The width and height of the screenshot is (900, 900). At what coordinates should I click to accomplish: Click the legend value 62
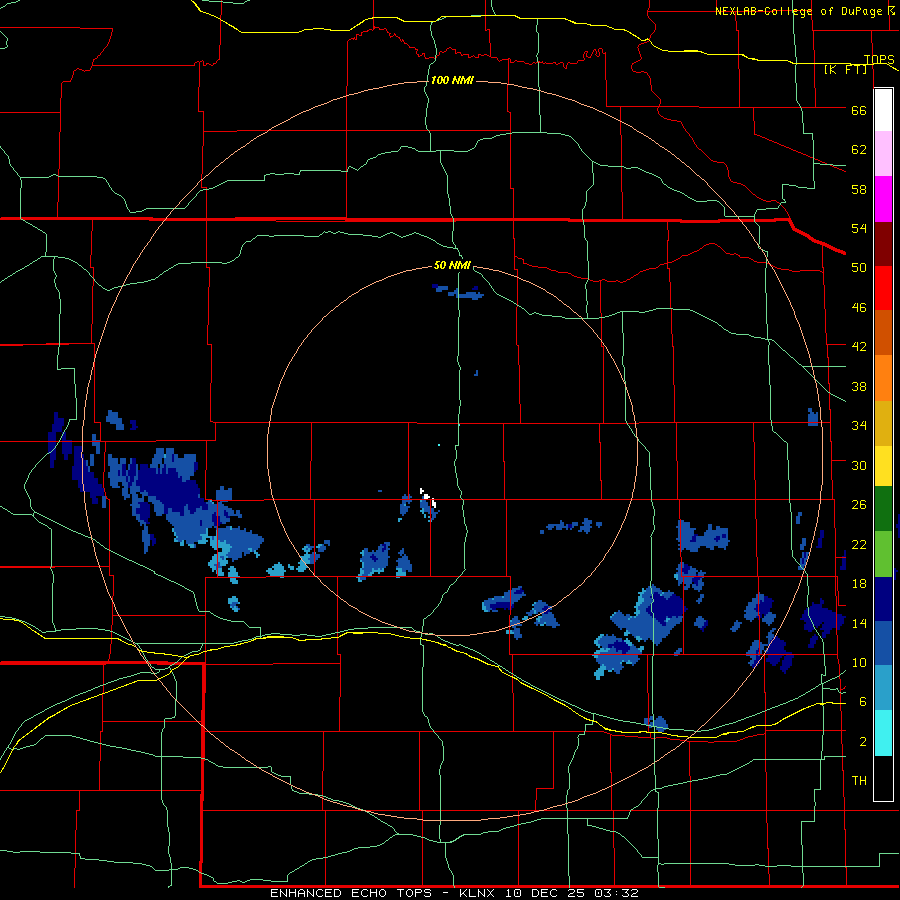[x=859, y=150]
